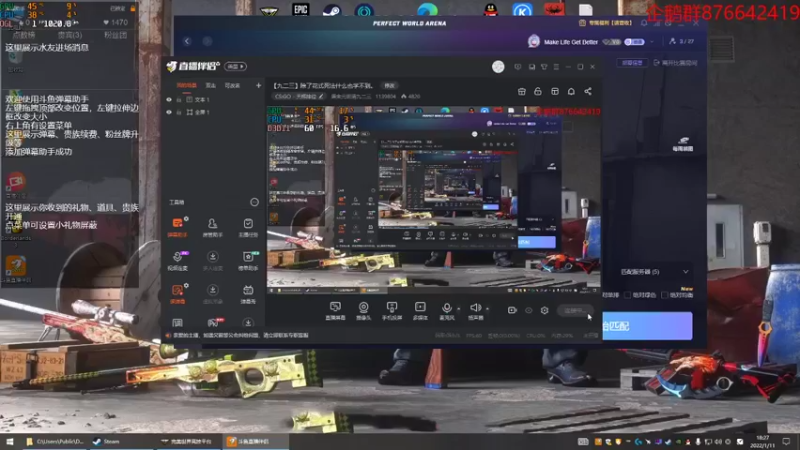800x450 pixels.
Task: Open the danmu assistant tool in toolbox
Action: (177, 227)
